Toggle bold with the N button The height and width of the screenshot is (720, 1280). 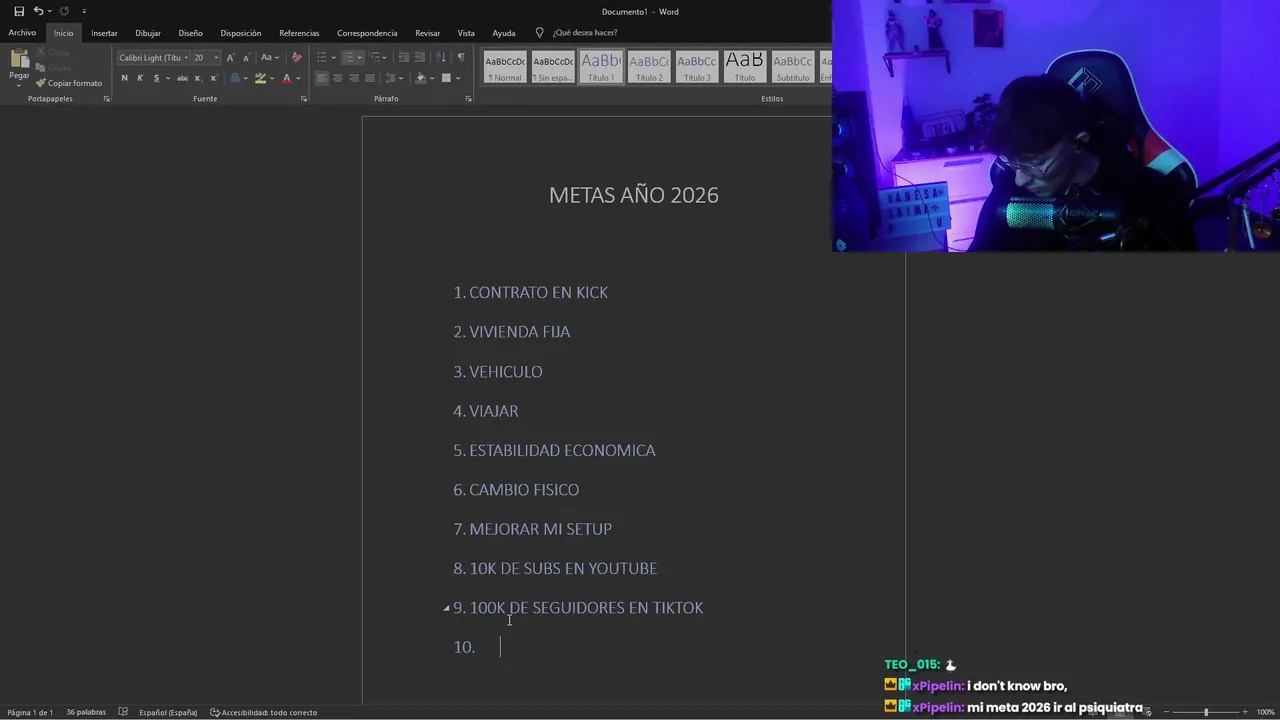124,78
